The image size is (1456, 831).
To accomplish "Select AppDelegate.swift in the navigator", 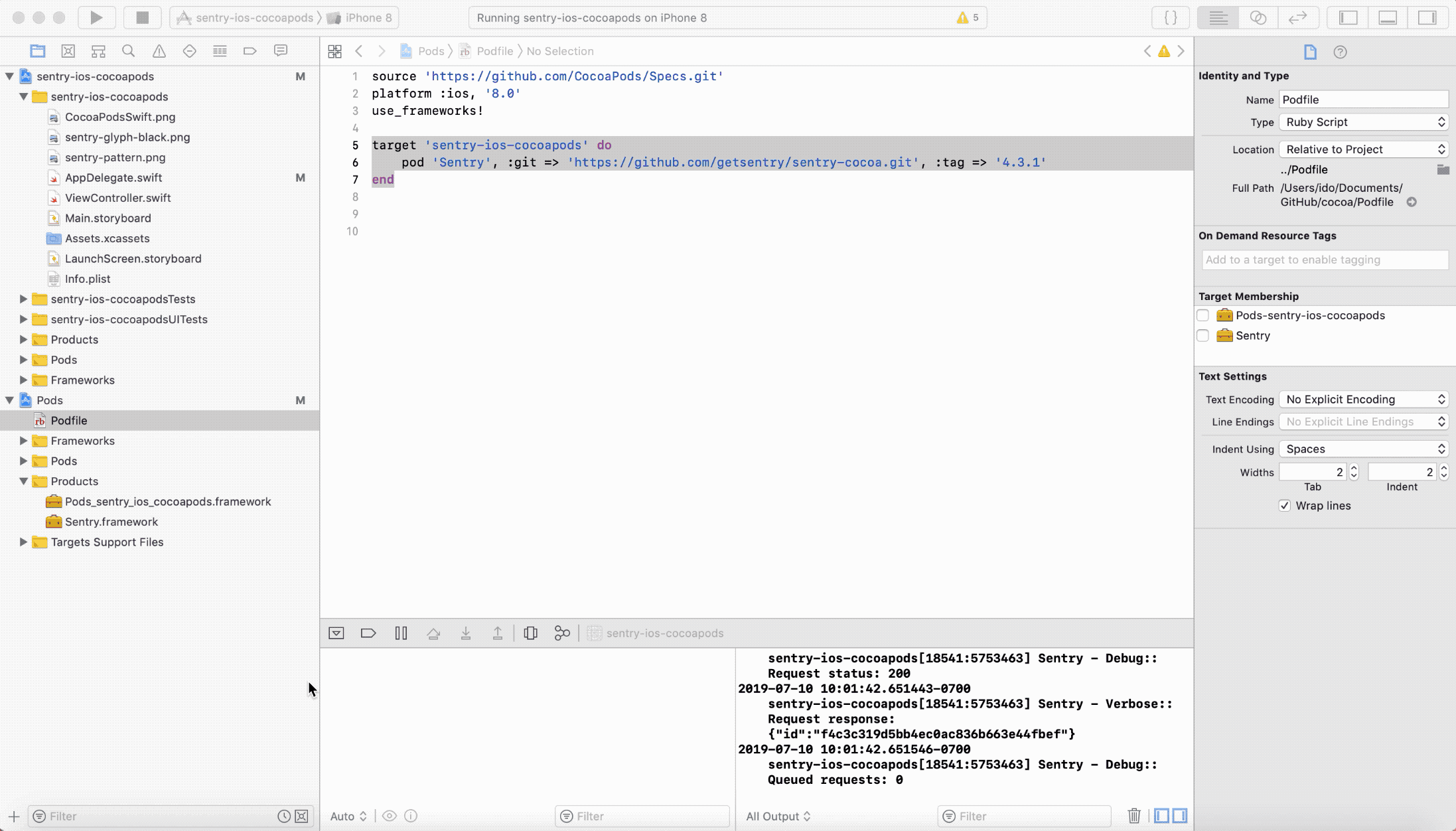I will pyautogui.click(x=113, y=178).
